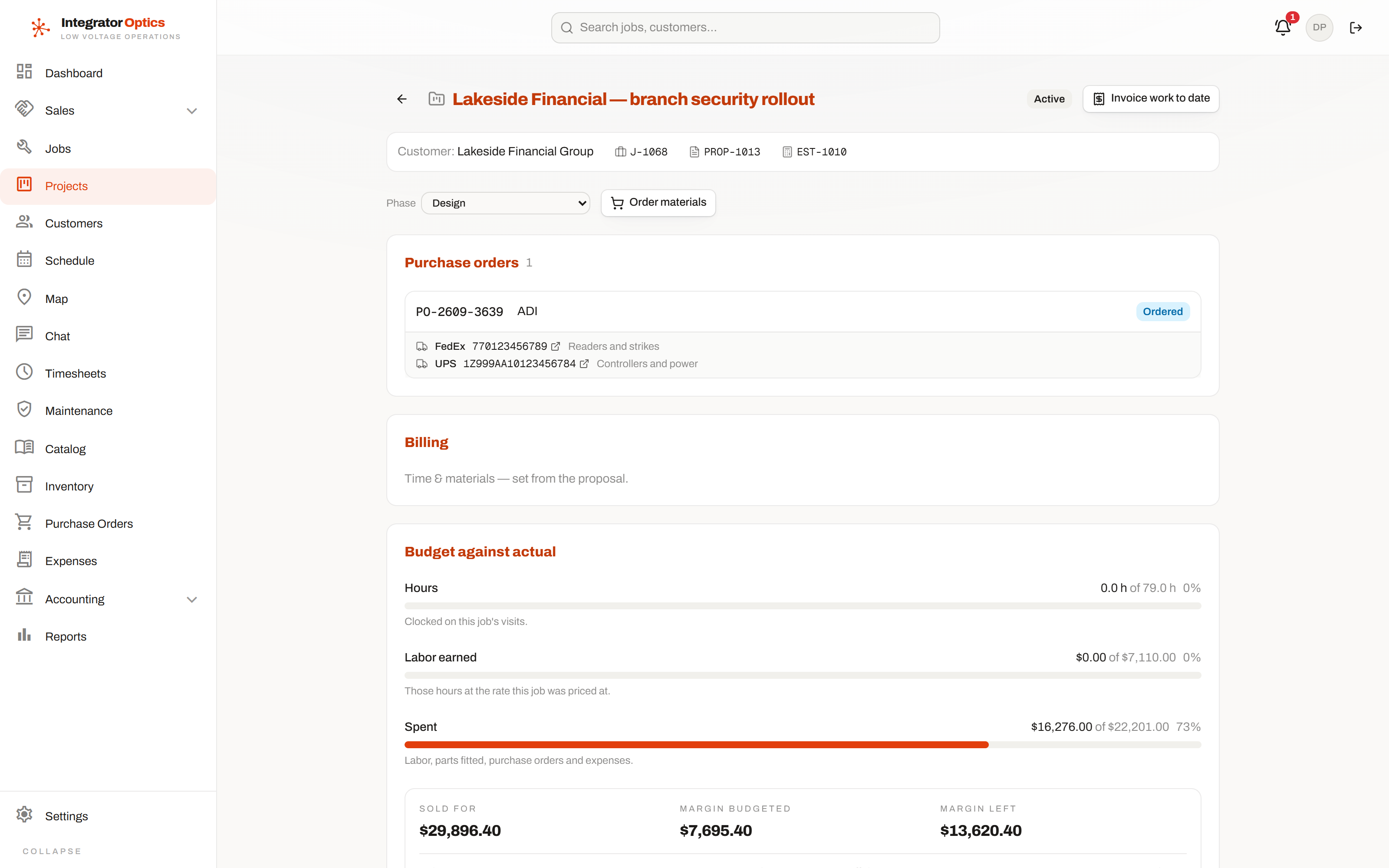Click the Billing heading
The width and height of the screenshot is (1389, 868).
point(426,443)
